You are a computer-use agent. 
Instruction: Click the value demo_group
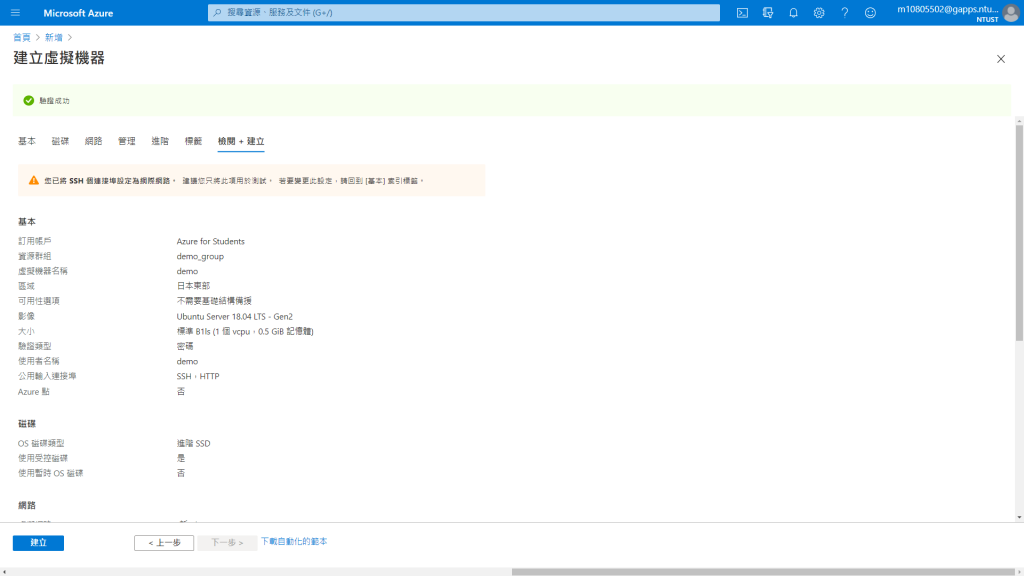point(200,256)
